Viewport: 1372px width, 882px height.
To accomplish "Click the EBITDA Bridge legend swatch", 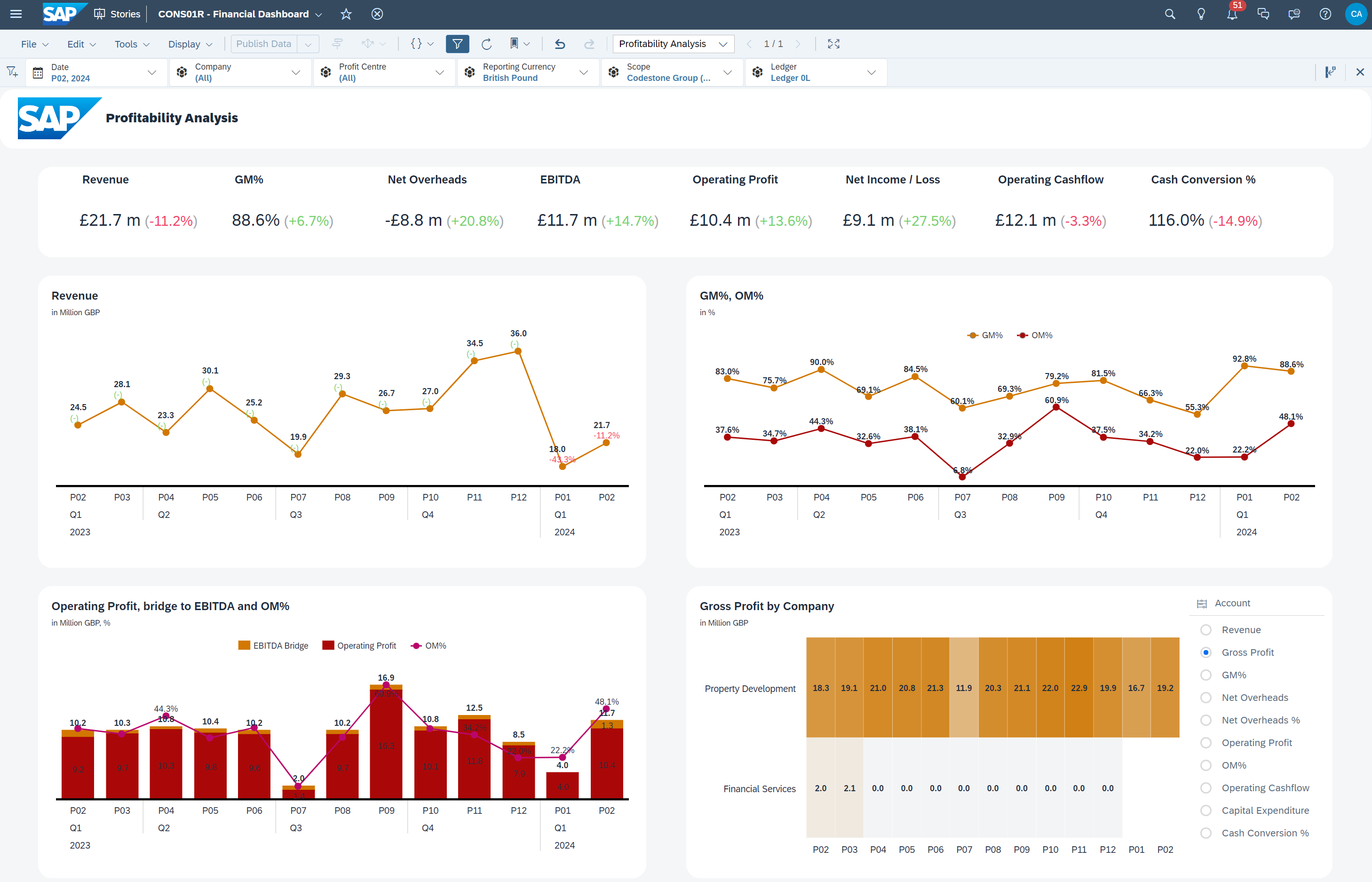I will 245,645.
